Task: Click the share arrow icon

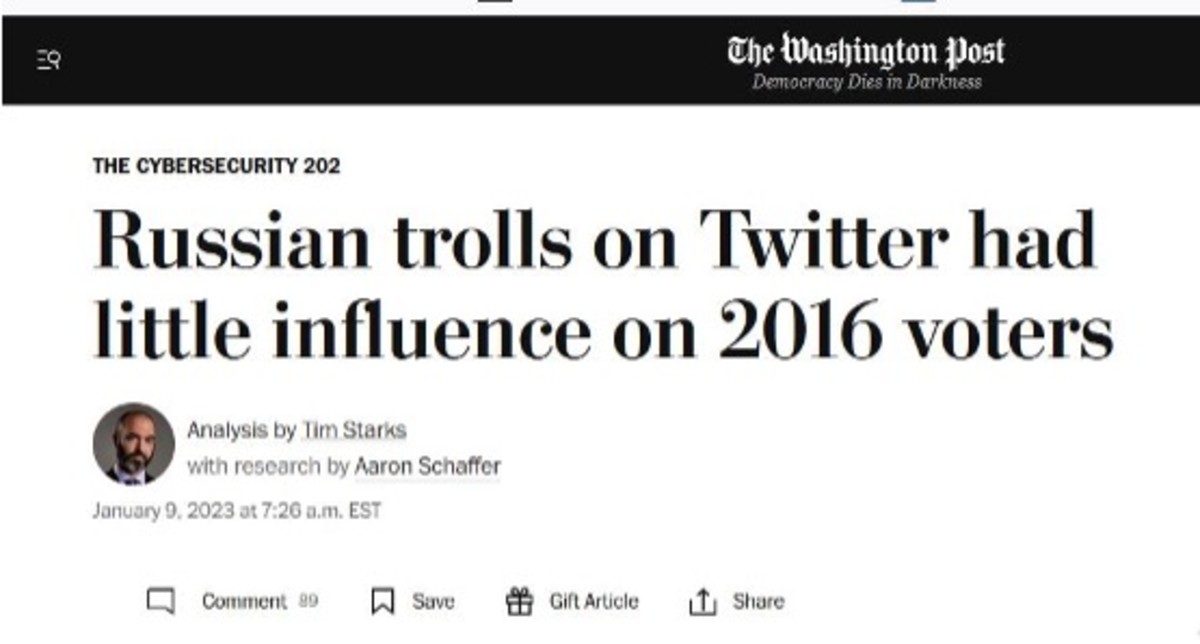Action: point(704,601)
